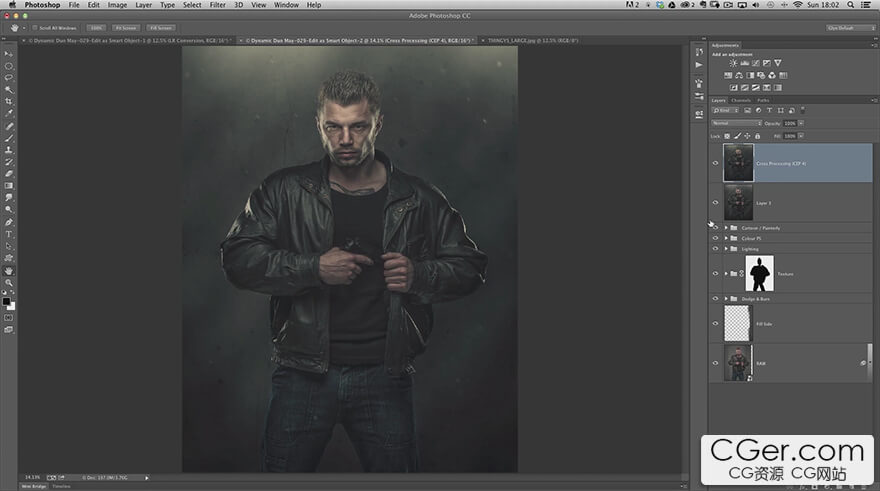Select the Eraser tool
The width and height of the screenshot is (880, 491).
click(x=8, y=174)
